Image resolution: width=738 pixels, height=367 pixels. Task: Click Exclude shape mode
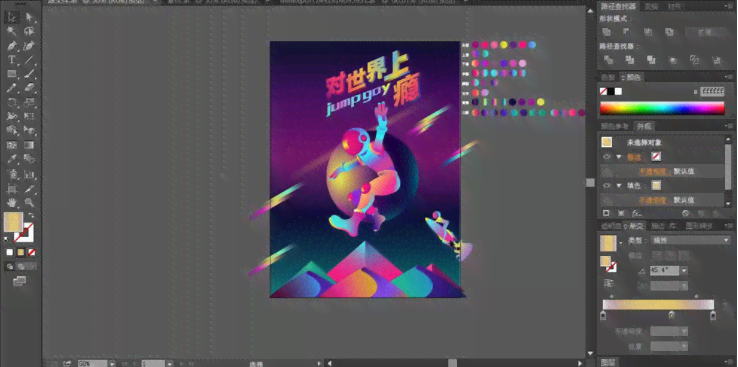point(669,32)
